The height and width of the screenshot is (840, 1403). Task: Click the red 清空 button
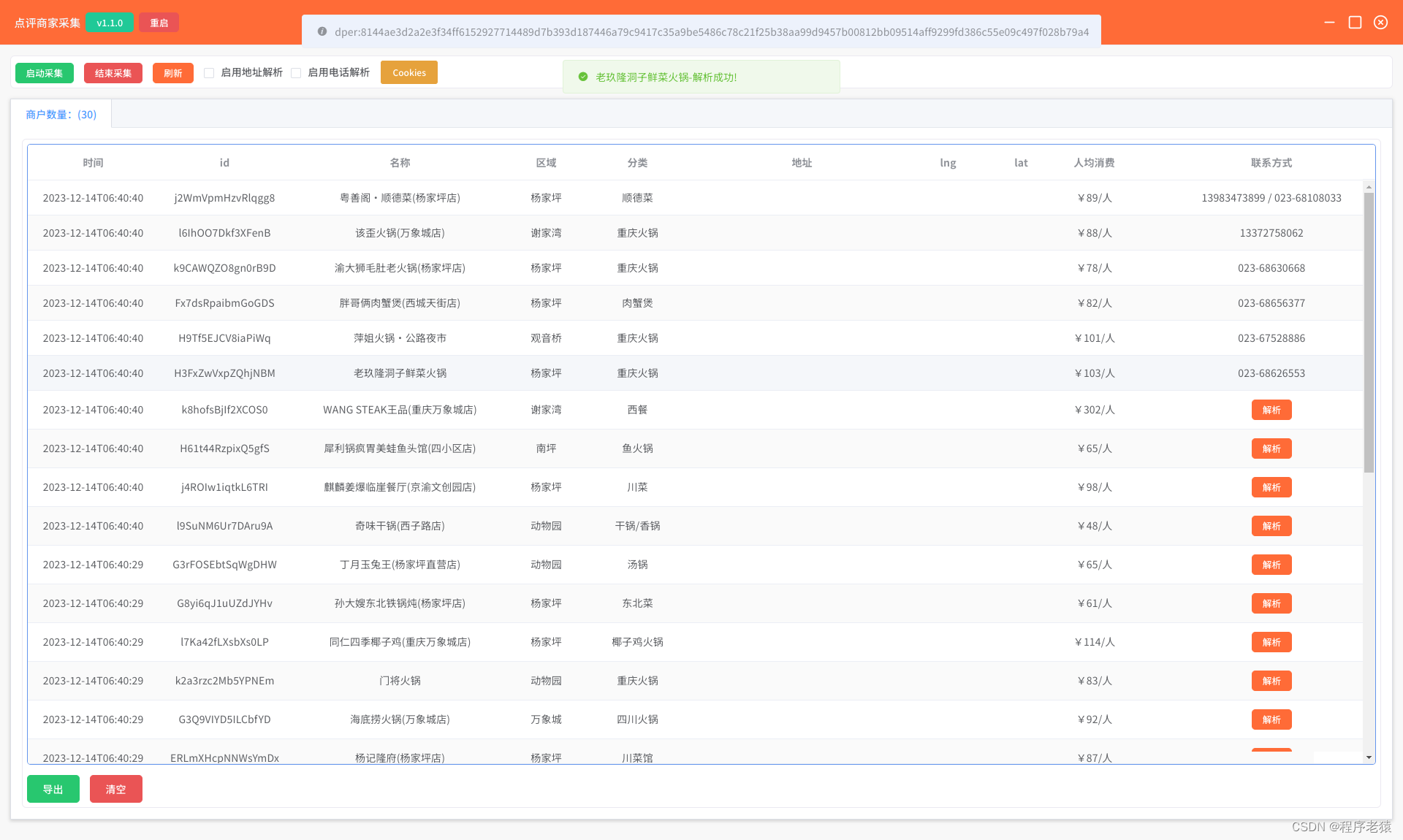[x=115, y=789]
